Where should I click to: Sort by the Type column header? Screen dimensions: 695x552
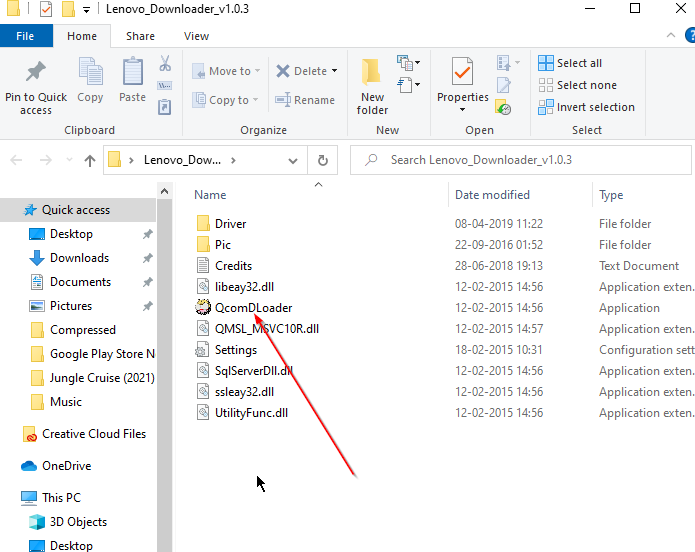click(x=611, y=195)
